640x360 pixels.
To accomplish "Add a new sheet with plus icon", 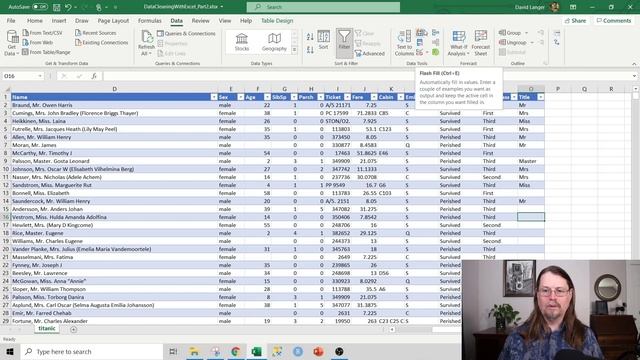I will [73, 329].
